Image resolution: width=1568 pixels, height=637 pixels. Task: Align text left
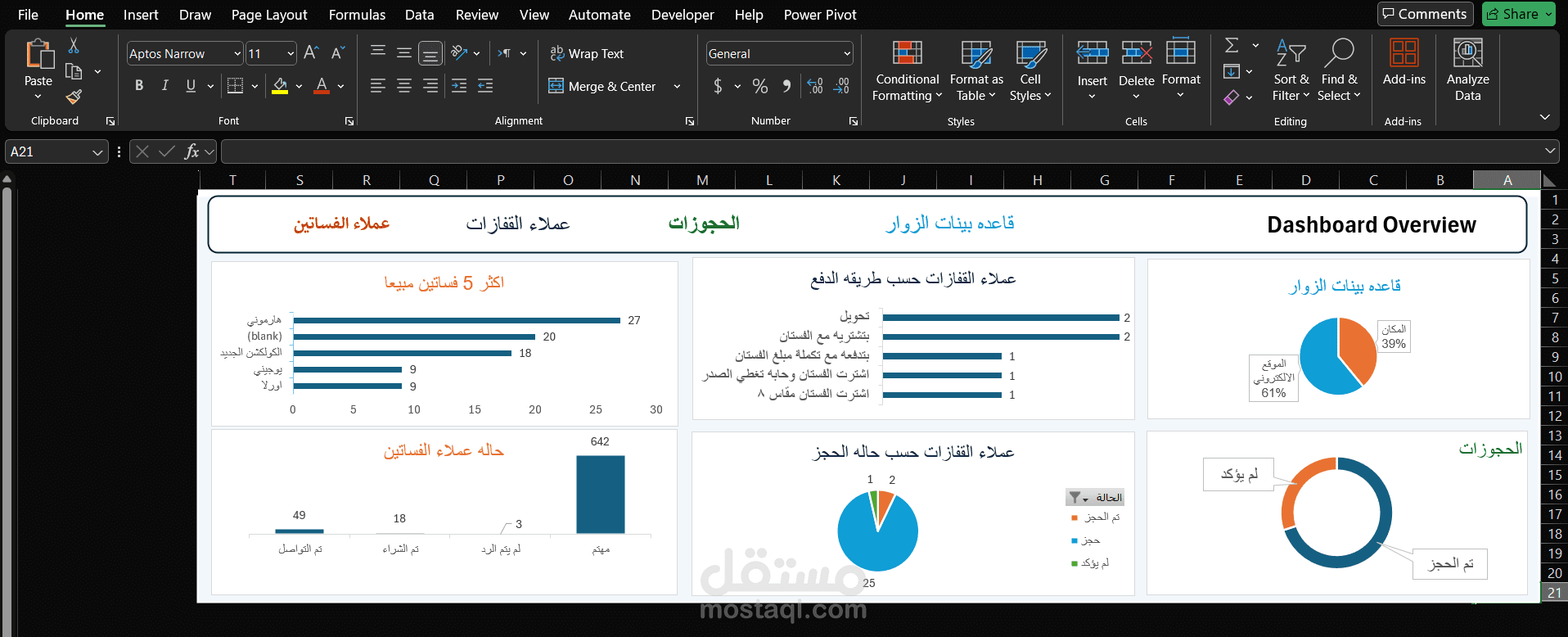378,85
